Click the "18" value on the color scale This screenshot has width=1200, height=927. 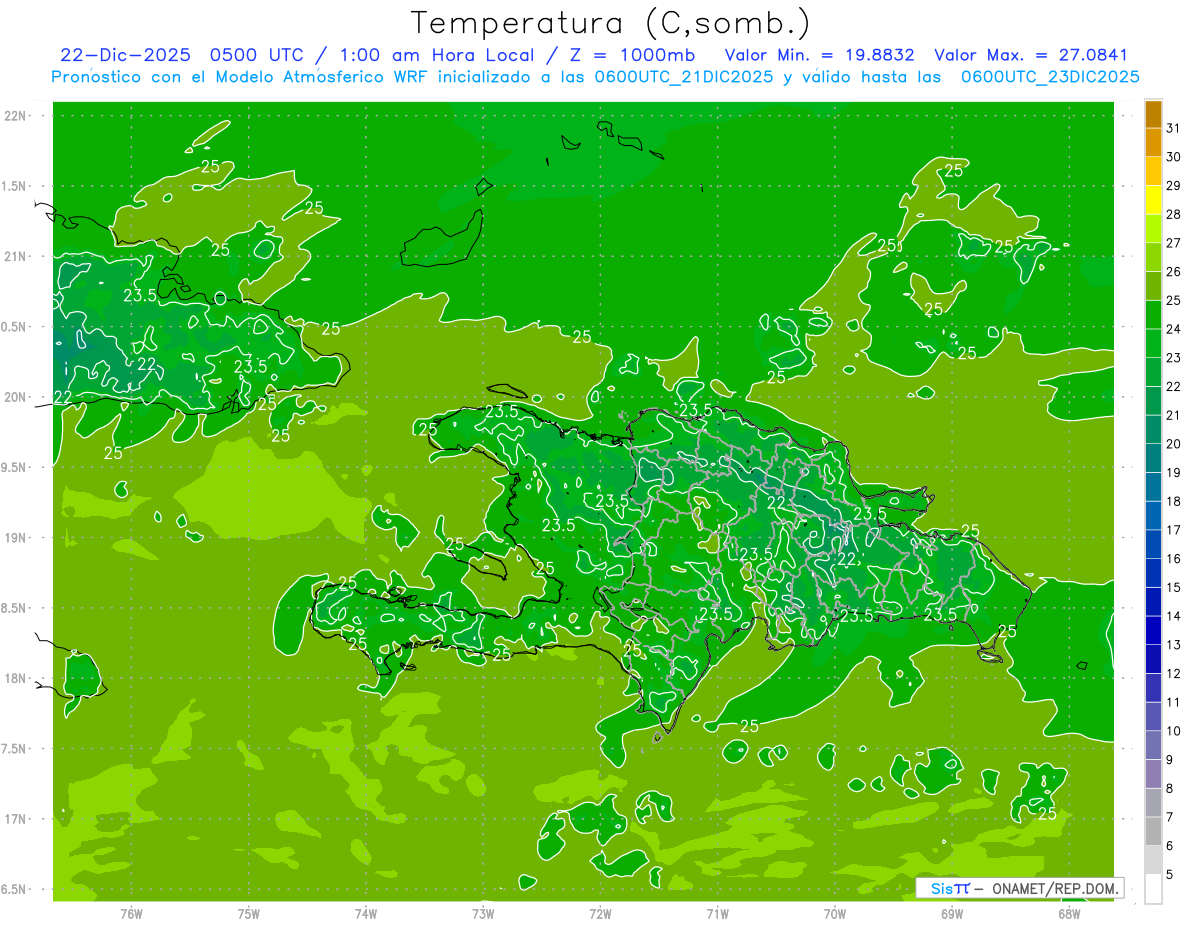pyautogui.click(x=1174, y=501)
